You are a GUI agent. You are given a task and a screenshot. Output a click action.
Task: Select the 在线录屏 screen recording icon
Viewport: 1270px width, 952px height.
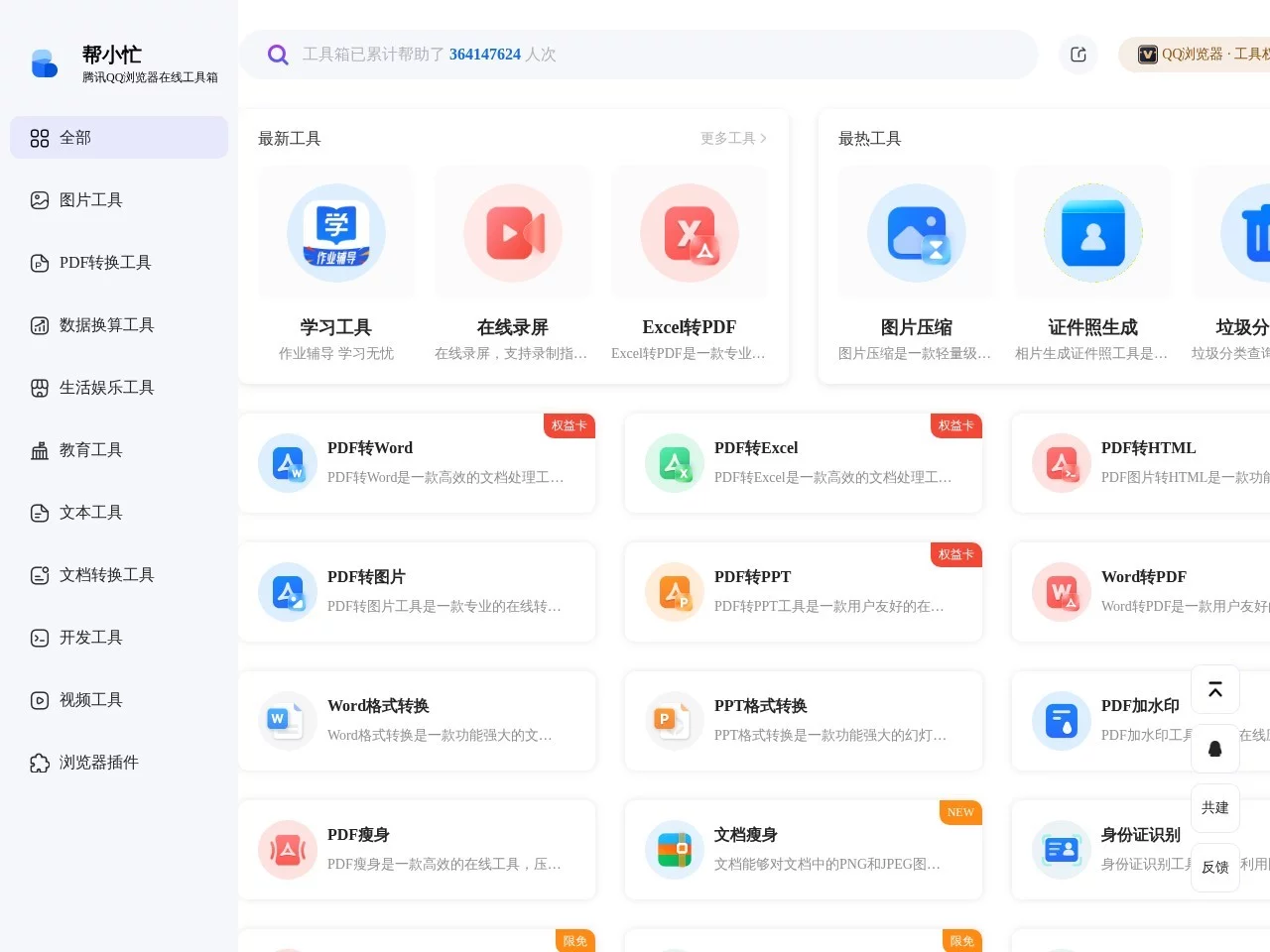coord(513,232)
